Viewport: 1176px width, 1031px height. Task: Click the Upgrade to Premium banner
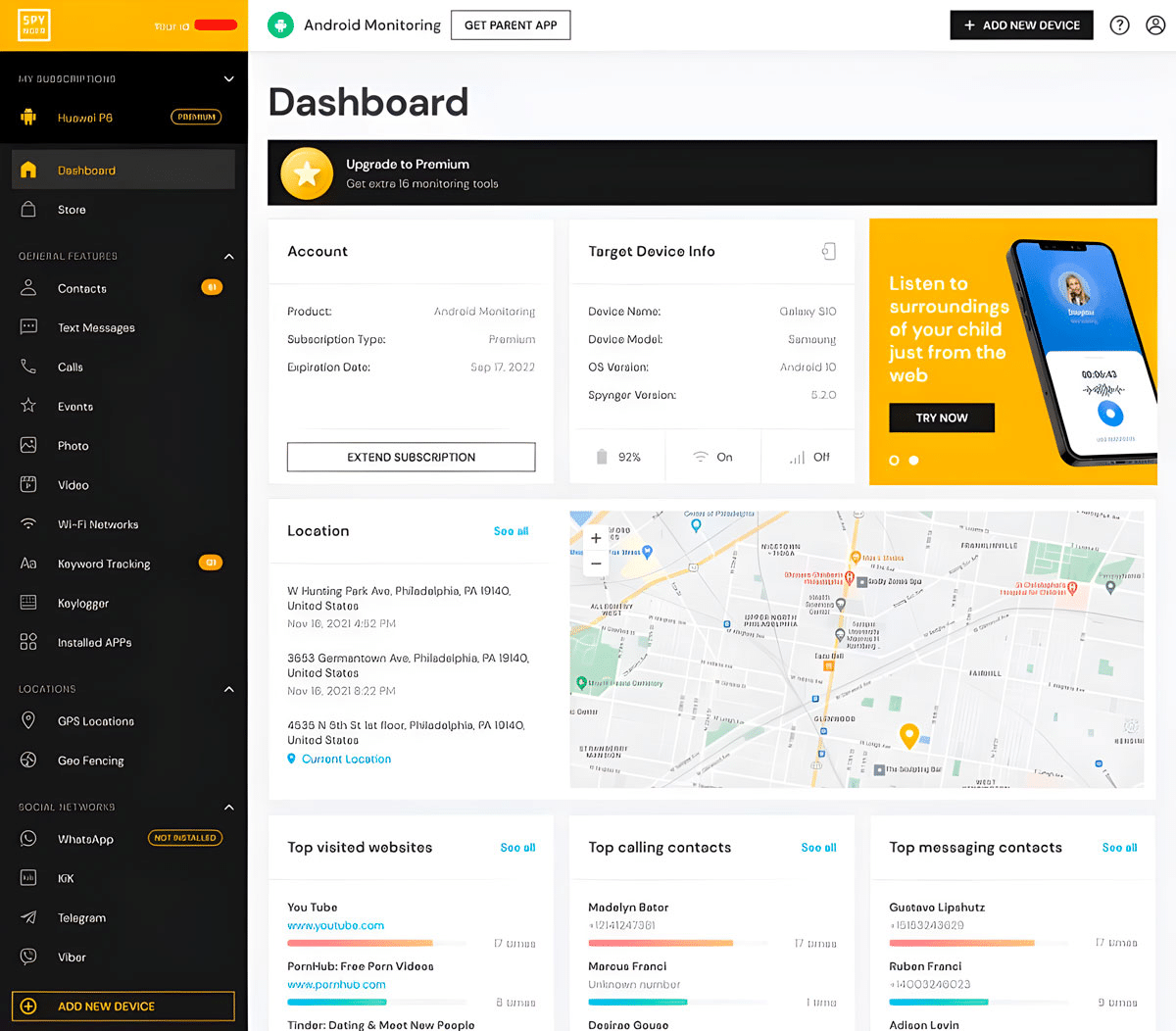pyautogui.click(x=712, y=172)
